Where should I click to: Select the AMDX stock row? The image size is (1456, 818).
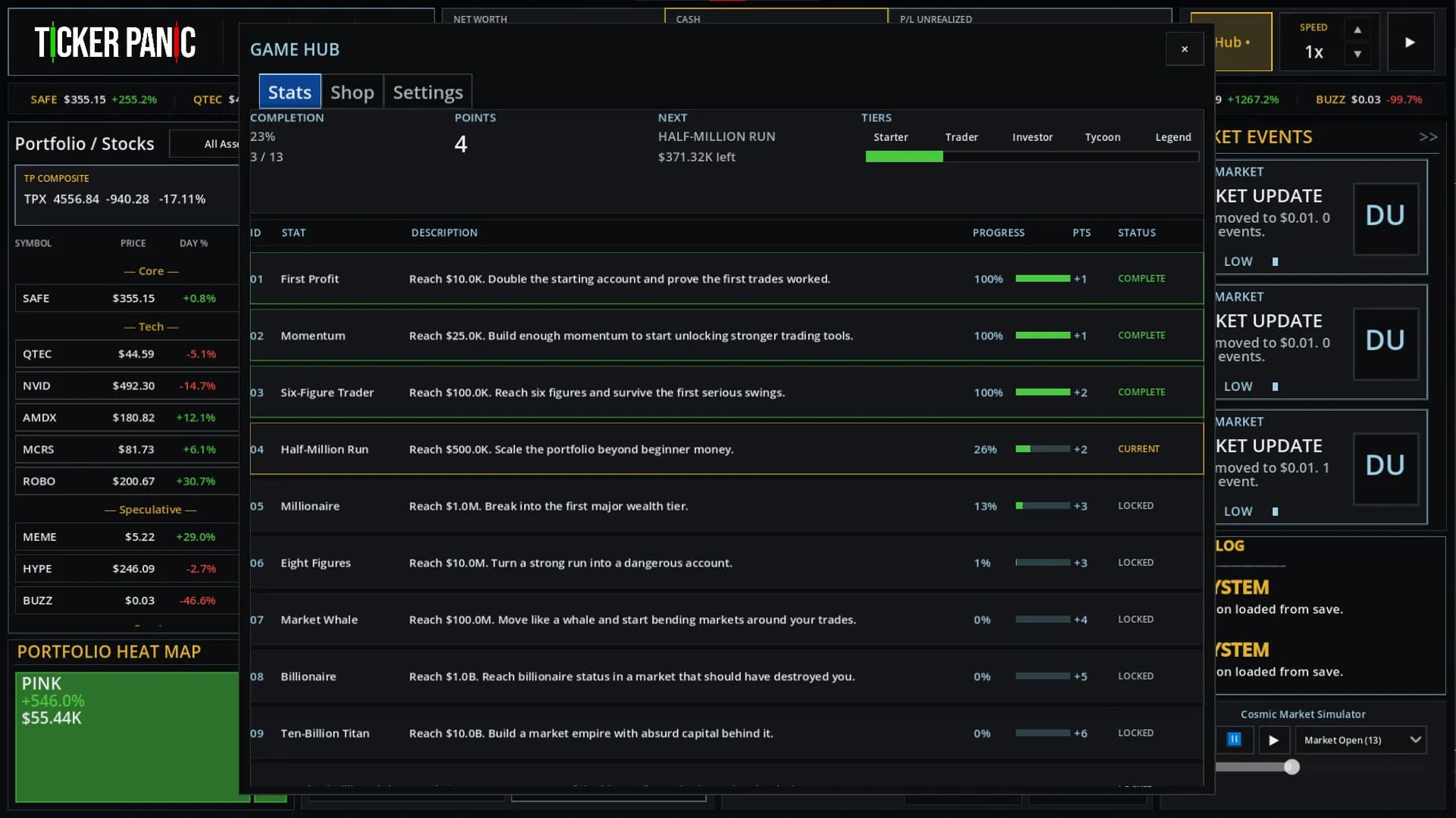(x=127, y=418)
